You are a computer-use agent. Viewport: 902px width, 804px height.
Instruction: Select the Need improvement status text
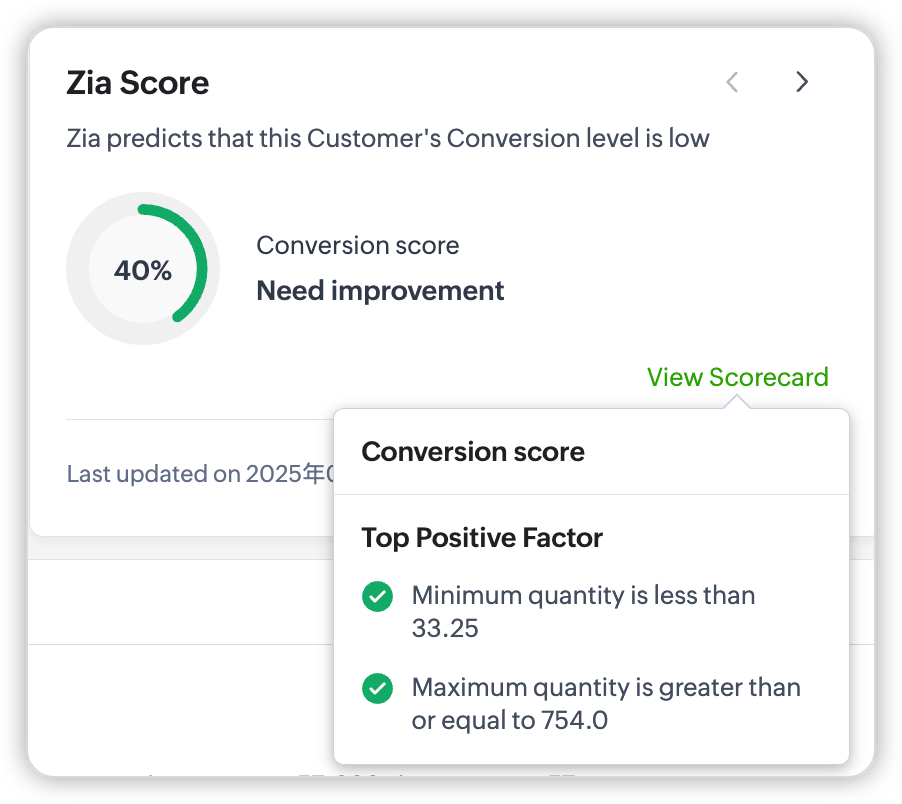click(x=380, y=291)
